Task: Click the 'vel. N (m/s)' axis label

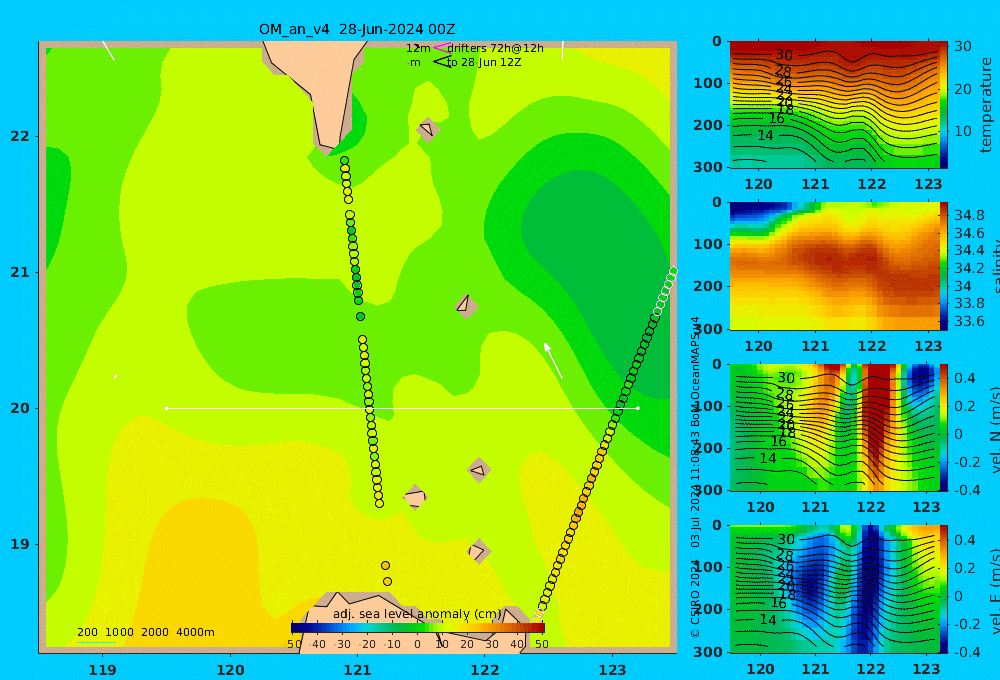Action: pos(996,429)
